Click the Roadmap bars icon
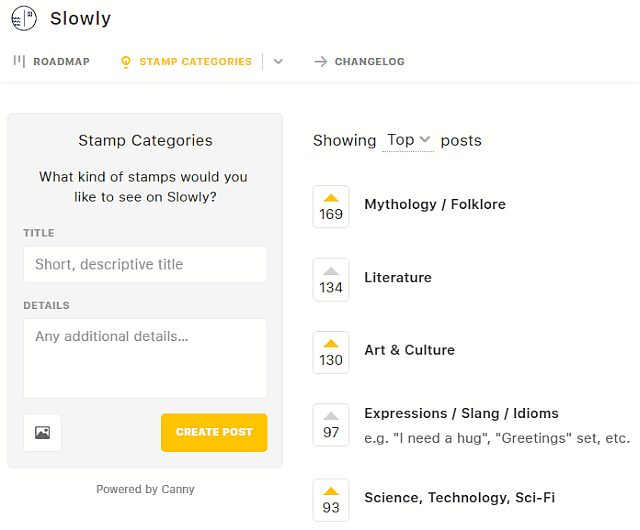640x530 pixels. point(19,61)
